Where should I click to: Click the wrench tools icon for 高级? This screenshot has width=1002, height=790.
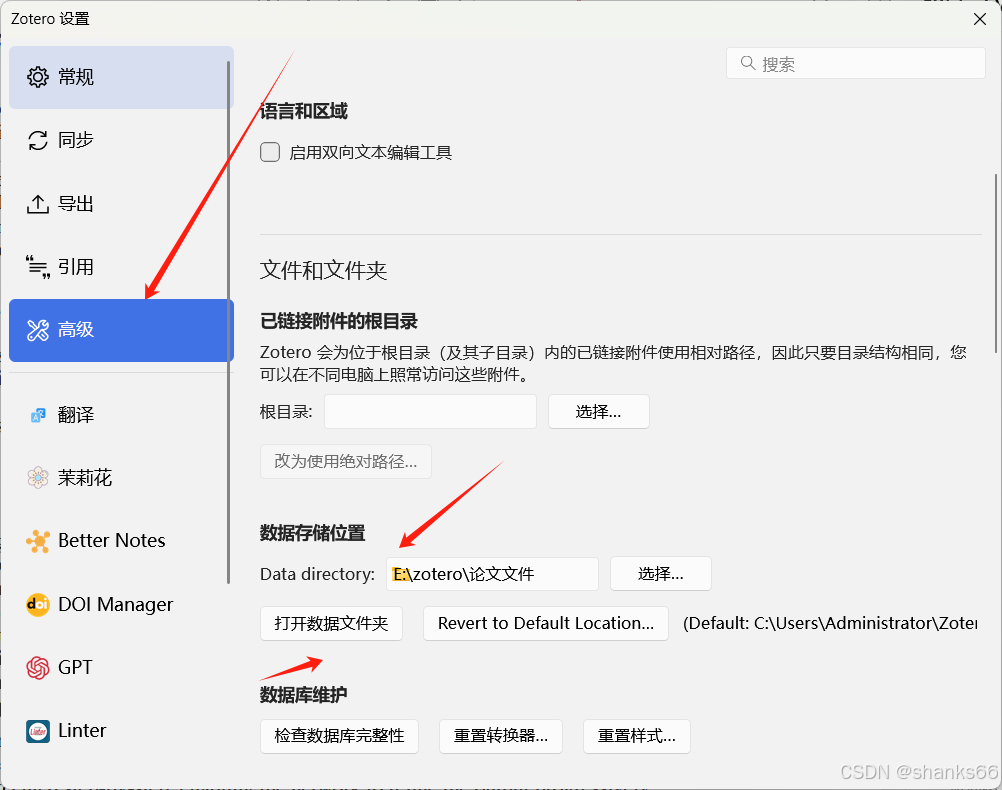click(x=38, y=330)
